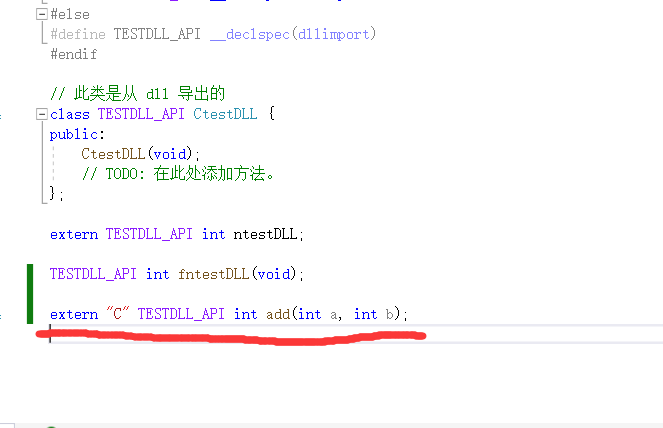This screenshot has width=663, height=428.
Task: Click the fntestDLL function name
Action: (x=213, y=274)
